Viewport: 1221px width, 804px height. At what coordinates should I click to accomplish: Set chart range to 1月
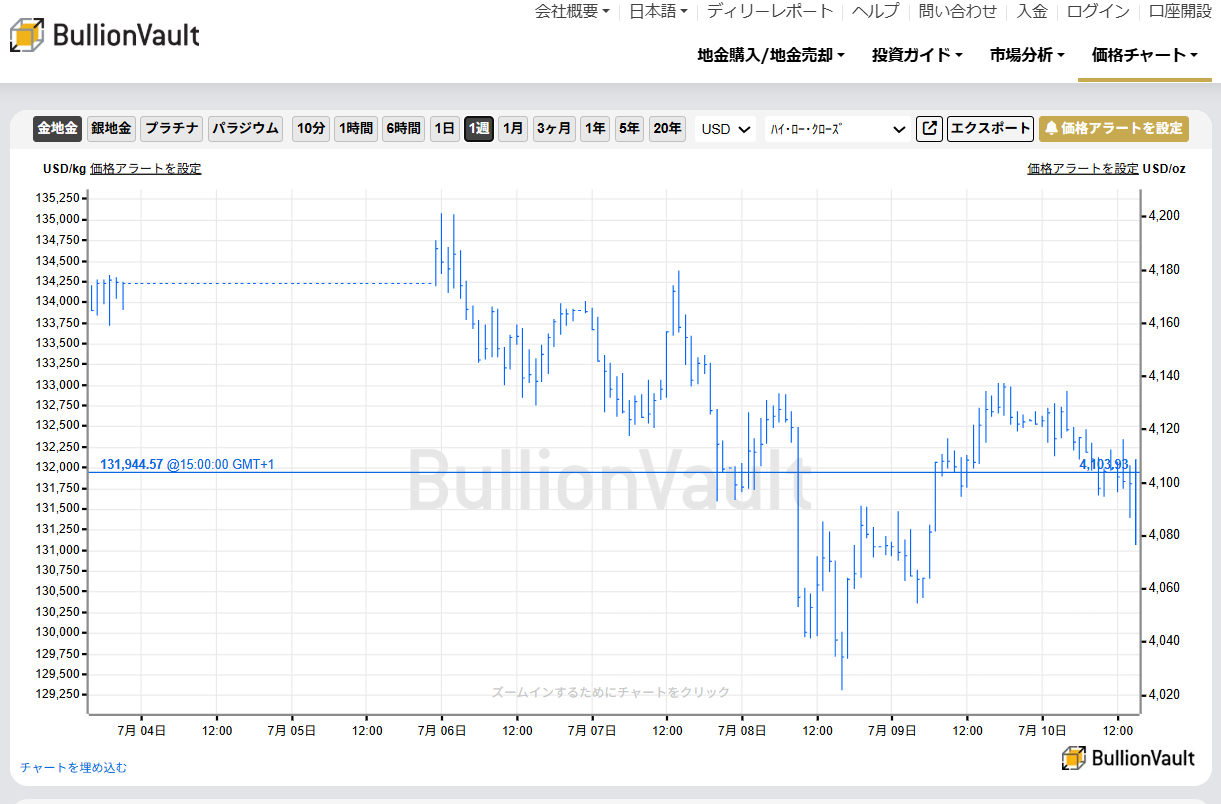tap(513, 129)
